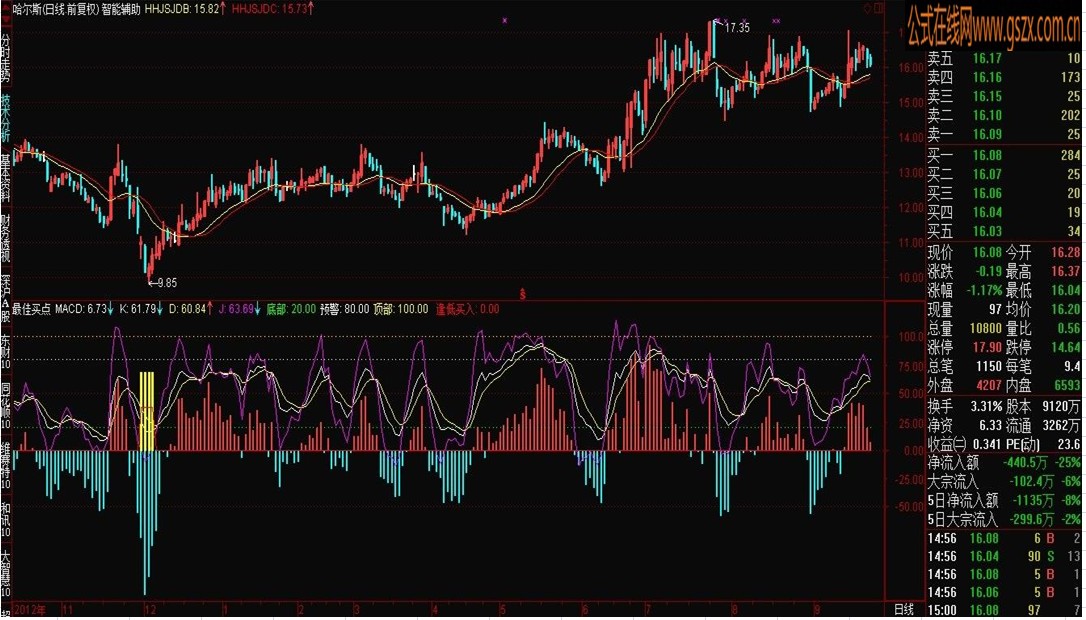The image size is (1086, 620).
Task: Click the 最低 16.04 value
Action: pos(1066,290)
